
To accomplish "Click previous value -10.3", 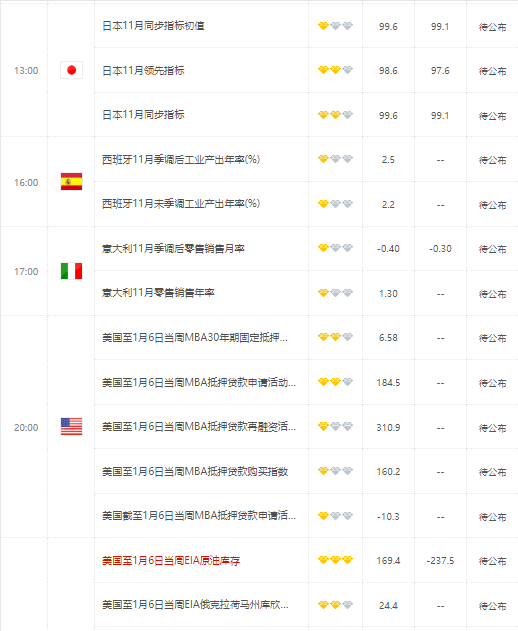I will point(388,516).
